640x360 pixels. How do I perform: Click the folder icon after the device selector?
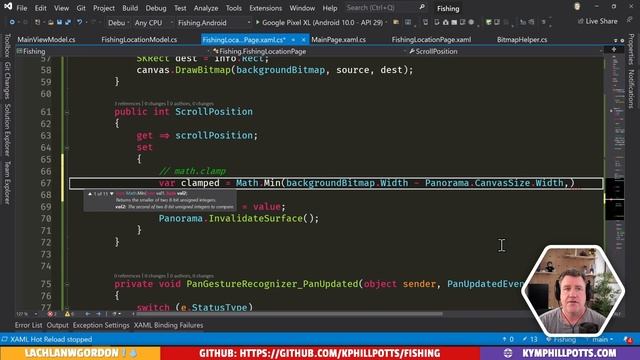(396, 22)
